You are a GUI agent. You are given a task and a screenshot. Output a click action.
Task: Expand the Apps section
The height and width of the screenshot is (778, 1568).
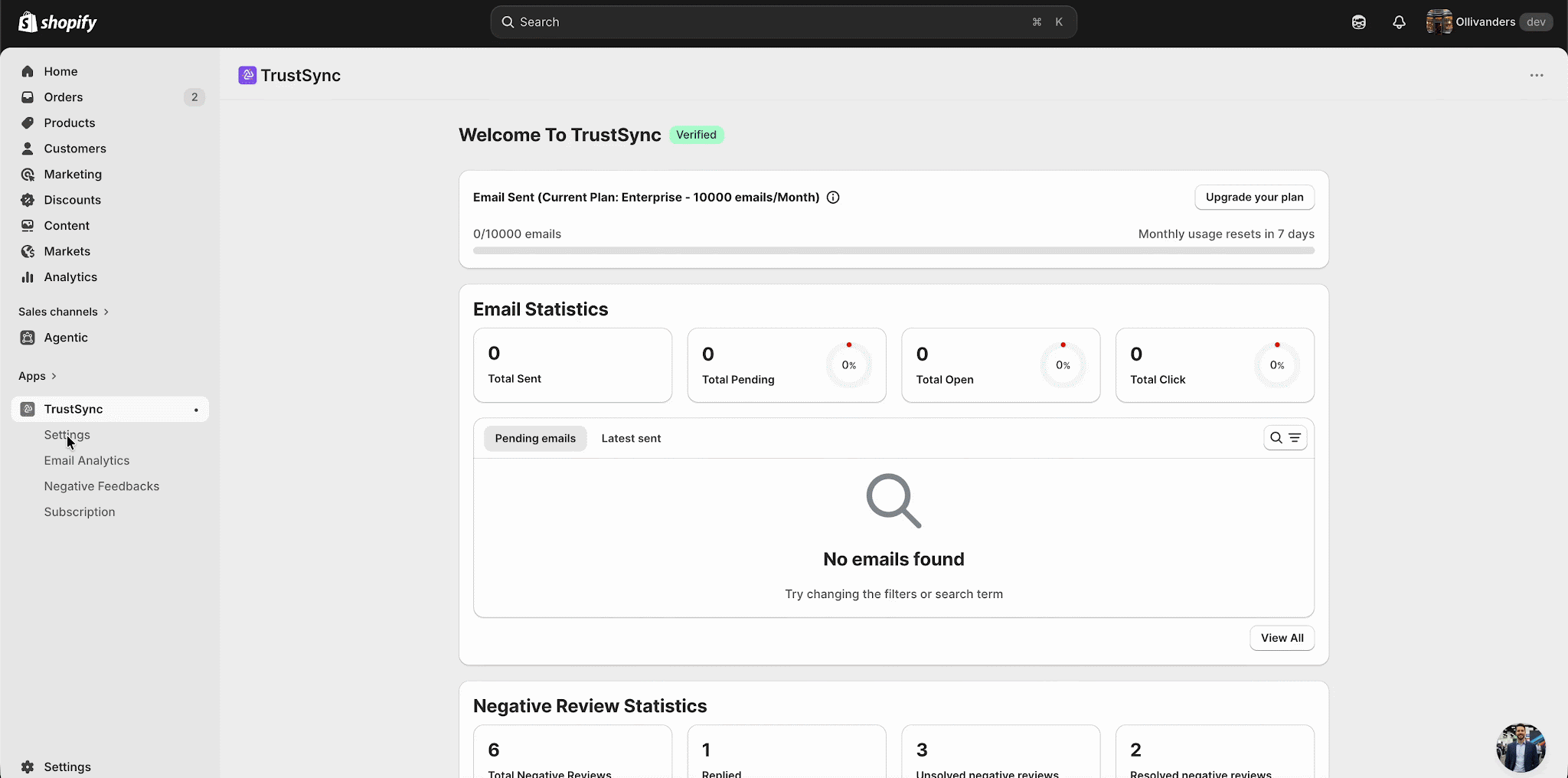coord(38,376)
